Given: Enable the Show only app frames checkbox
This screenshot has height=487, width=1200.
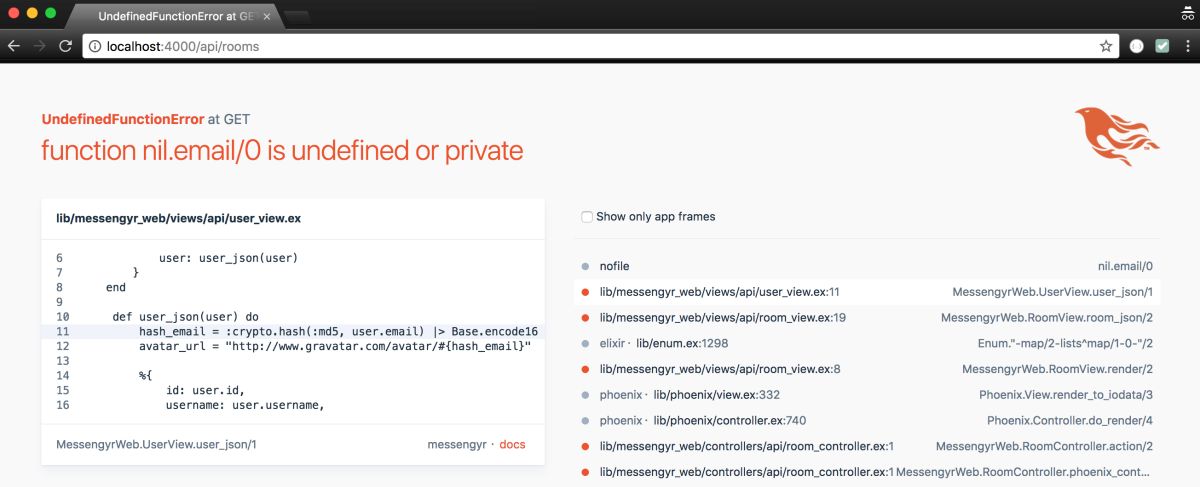Looking at the screenshot, I should 587,216.
